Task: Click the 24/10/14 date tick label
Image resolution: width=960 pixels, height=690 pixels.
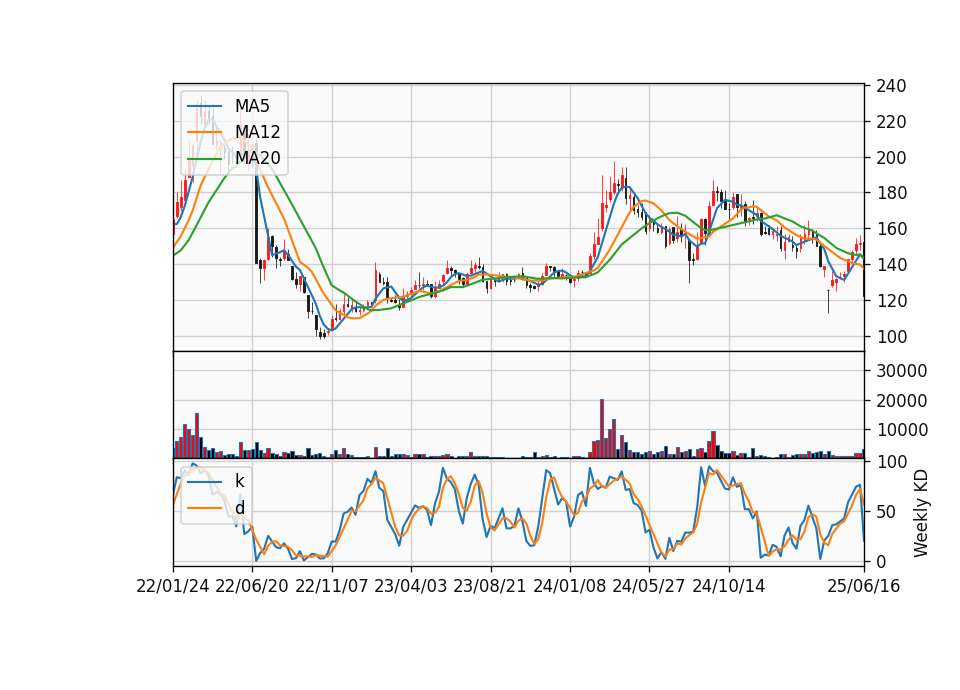Action: [x=729, y=586]
